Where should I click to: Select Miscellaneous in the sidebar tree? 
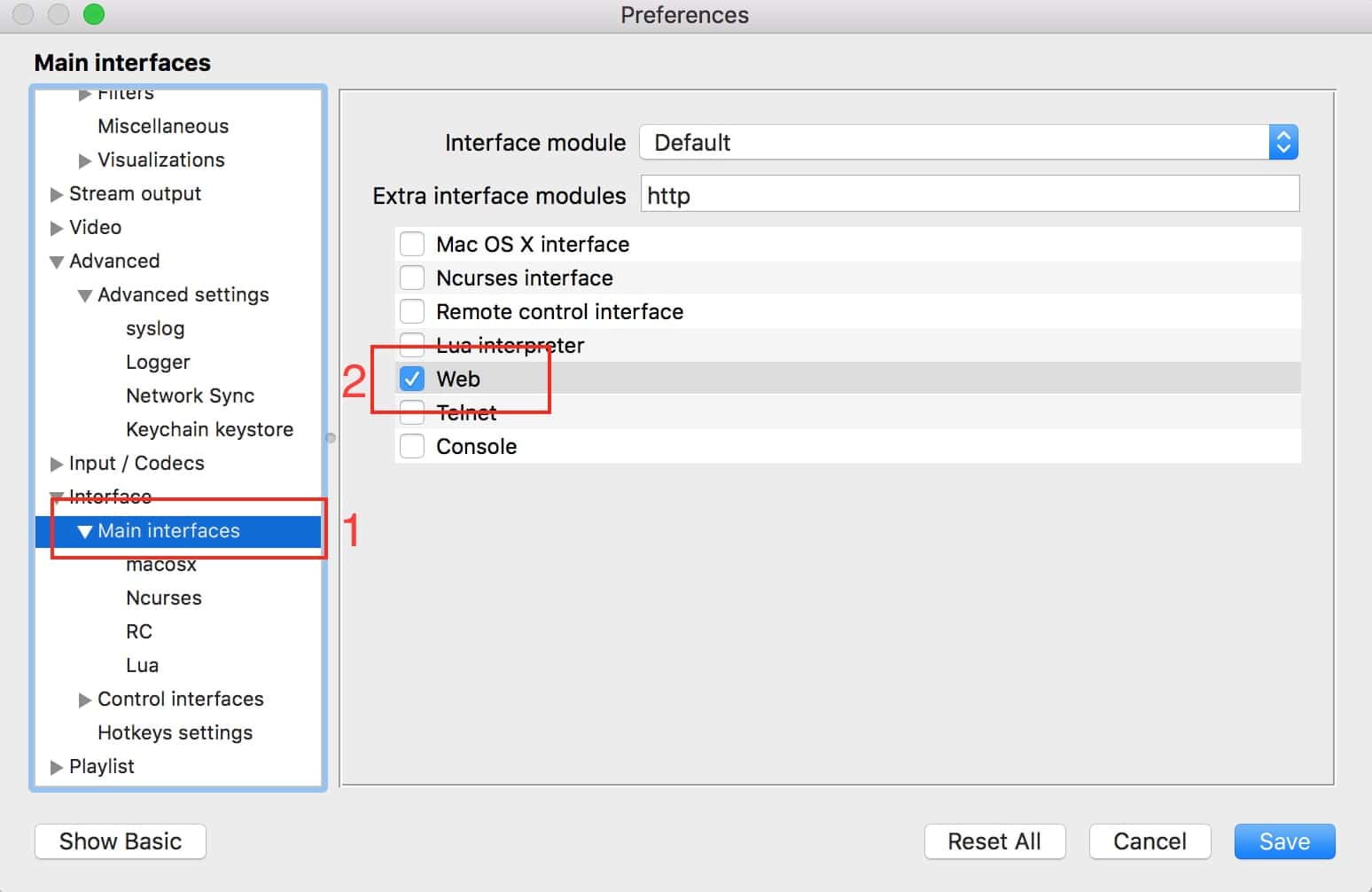[x=163, y=126]
